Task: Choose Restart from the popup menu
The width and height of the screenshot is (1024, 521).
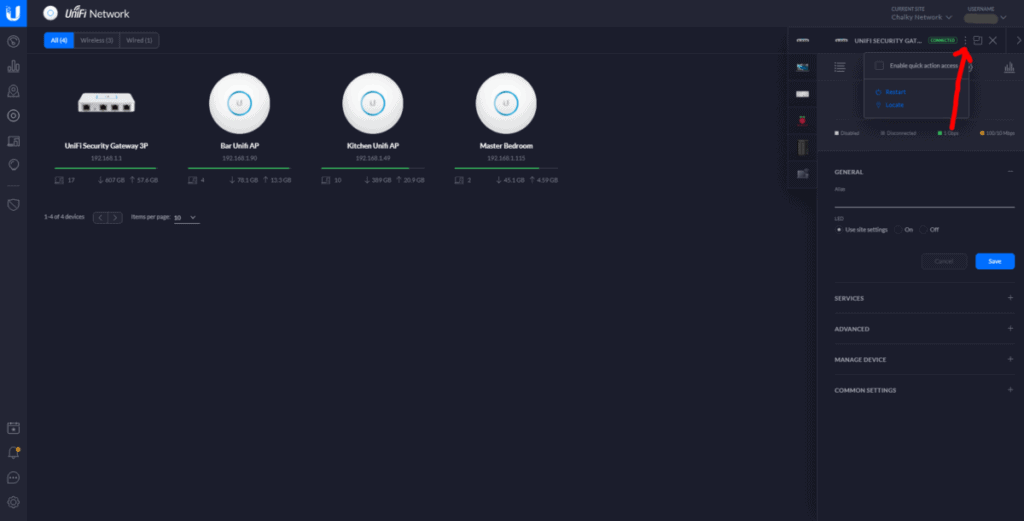Action: coord(895,92)
